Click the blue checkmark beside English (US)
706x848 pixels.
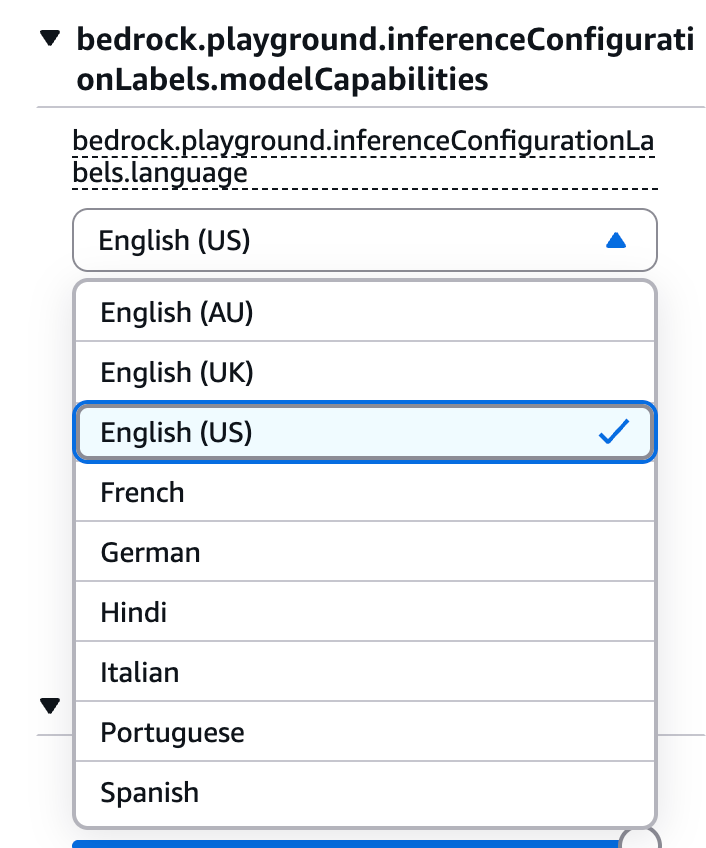tap(612, 432)
